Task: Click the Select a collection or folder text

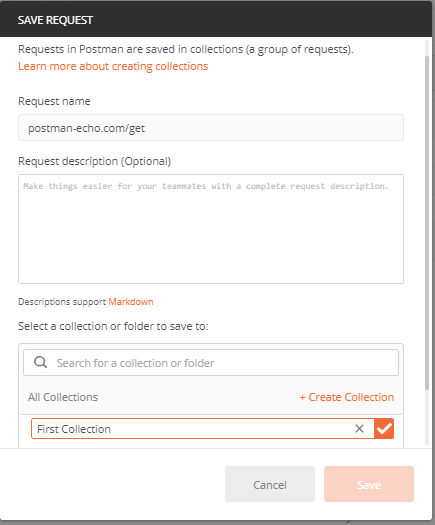Action: (x=113, y=326)
